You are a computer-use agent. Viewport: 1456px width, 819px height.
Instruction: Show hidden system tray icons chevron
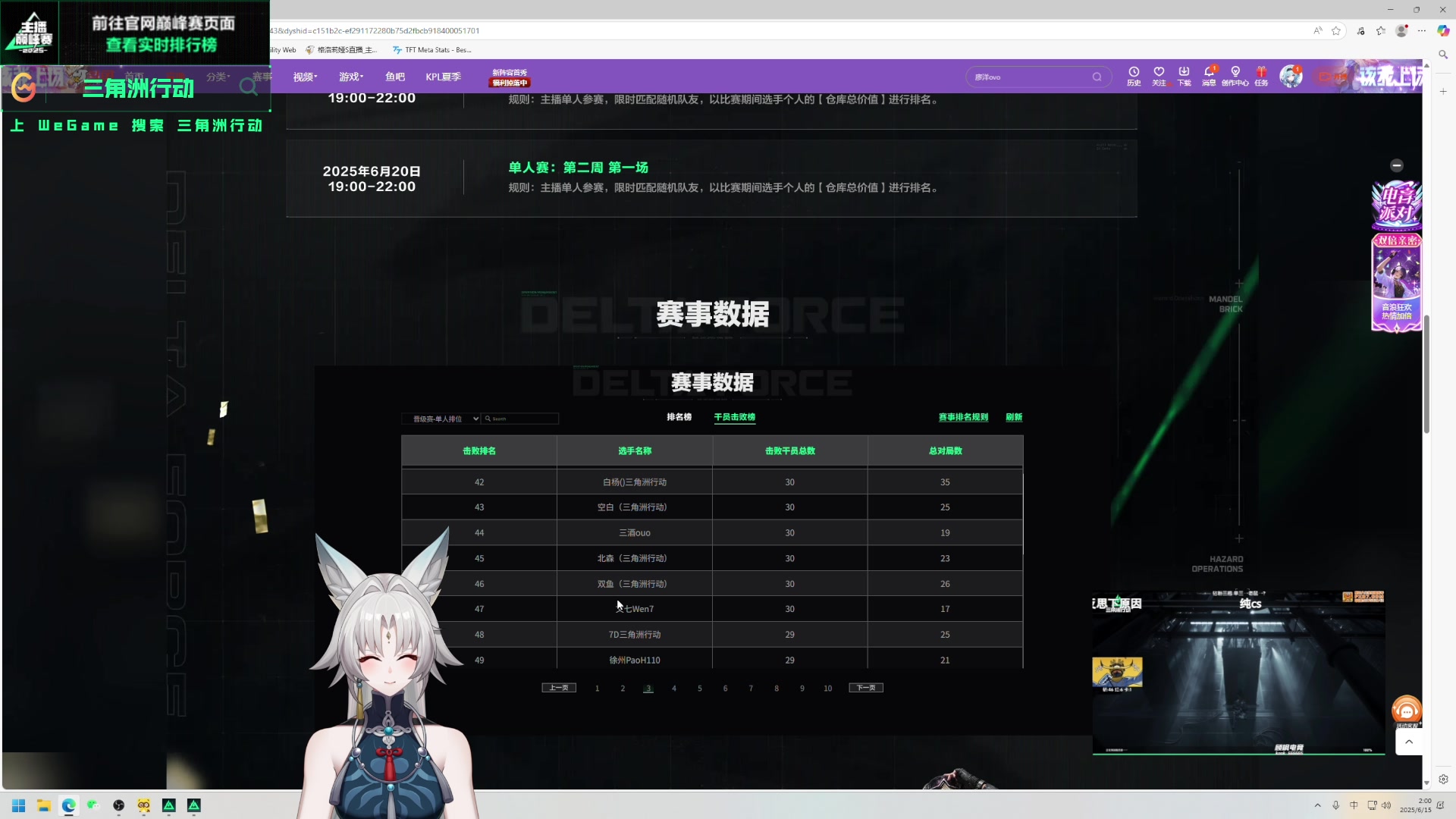point(1317,805)
